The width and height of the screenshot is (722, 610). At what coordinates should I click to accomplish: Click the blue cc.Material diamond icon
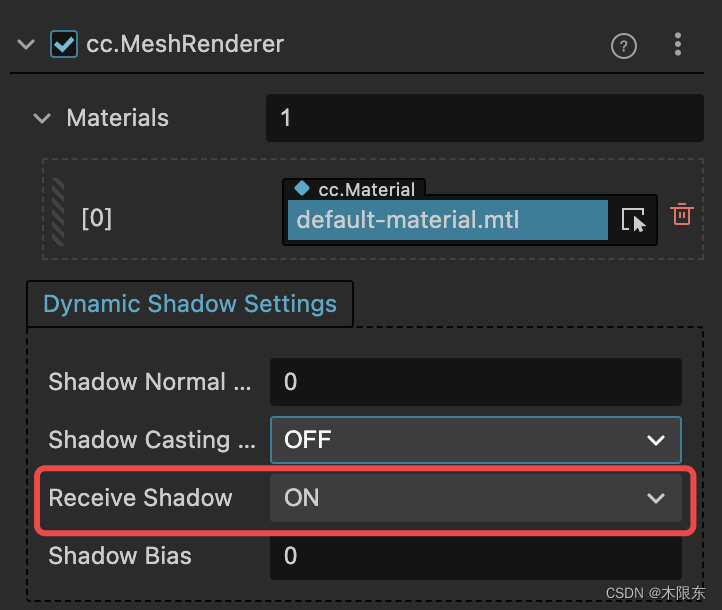pos(302,188)
